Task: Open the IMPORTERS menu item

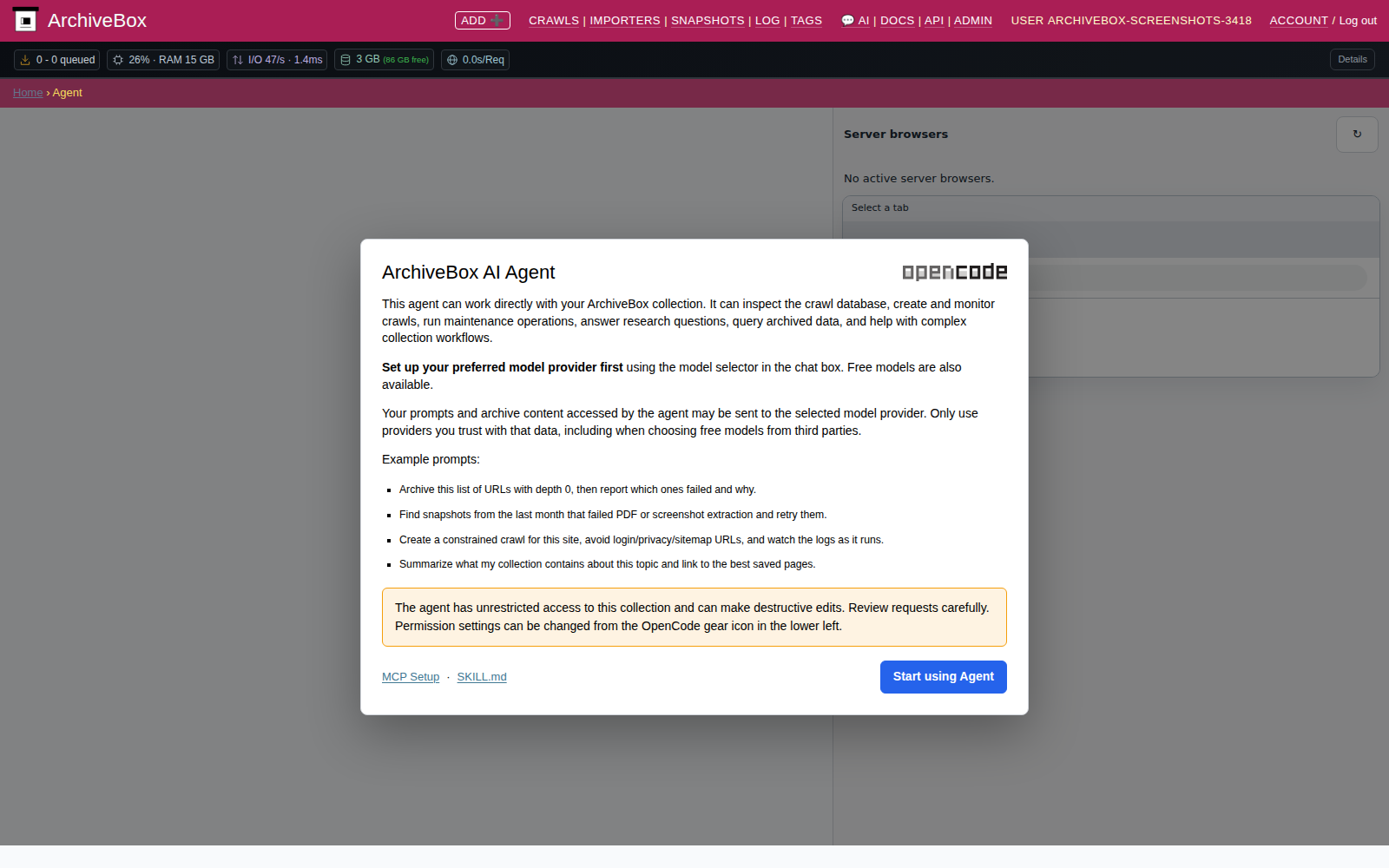Action: click(x=625, y=20)
